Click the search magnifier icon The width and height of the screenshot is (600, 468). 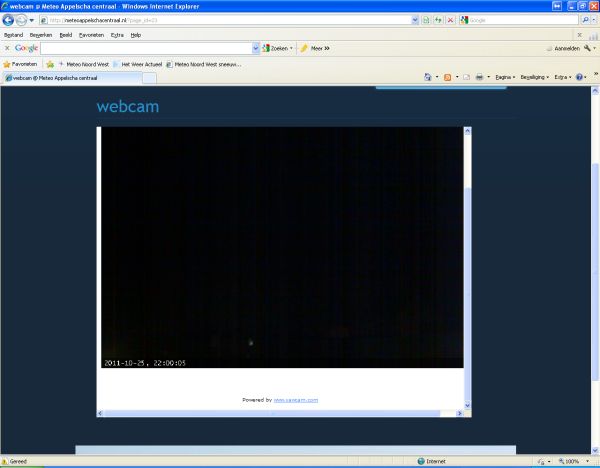585,20
